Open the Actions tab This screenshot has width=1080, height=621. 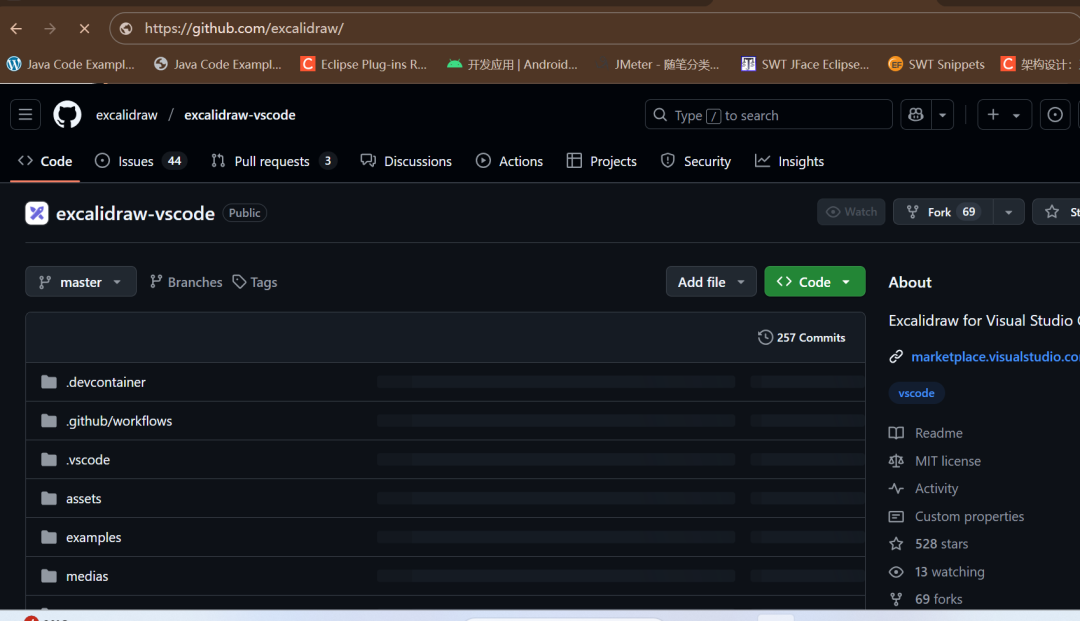[510, 161]
